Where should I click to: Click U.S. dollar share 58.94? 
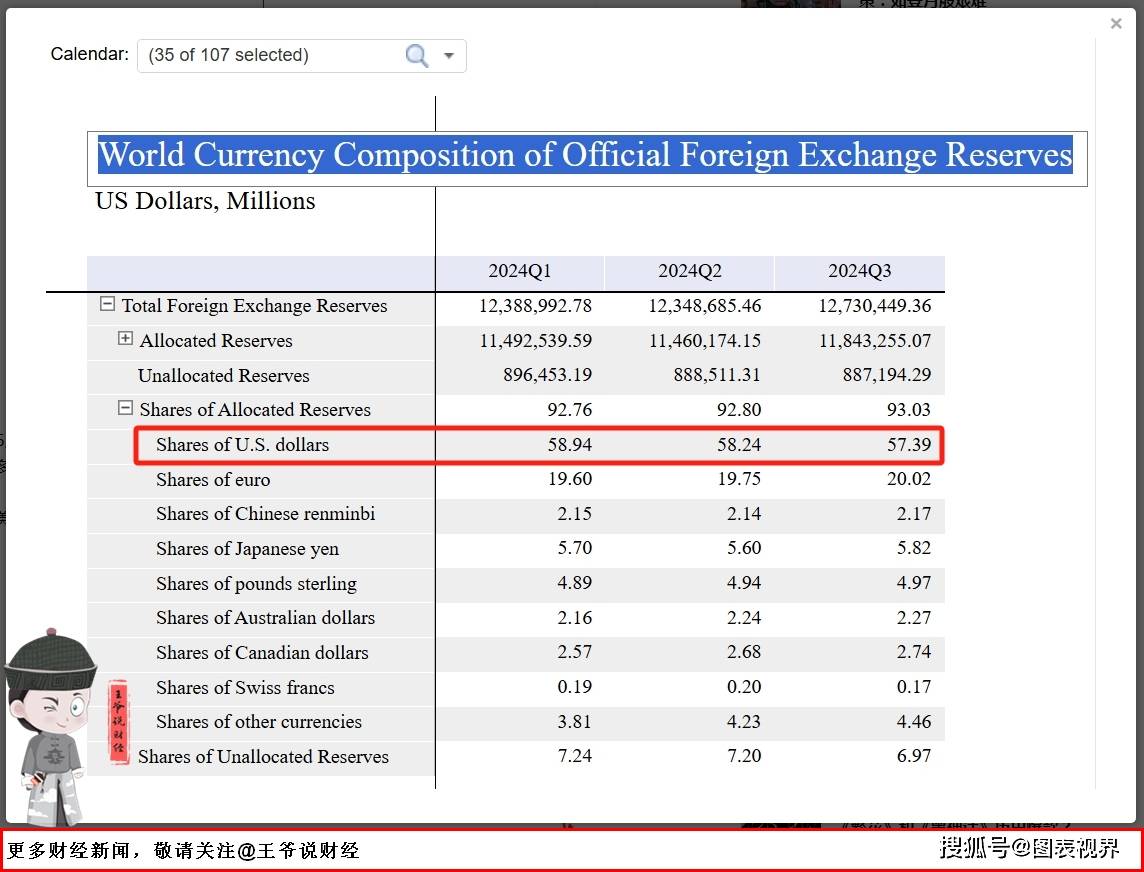tap(570, 445)
